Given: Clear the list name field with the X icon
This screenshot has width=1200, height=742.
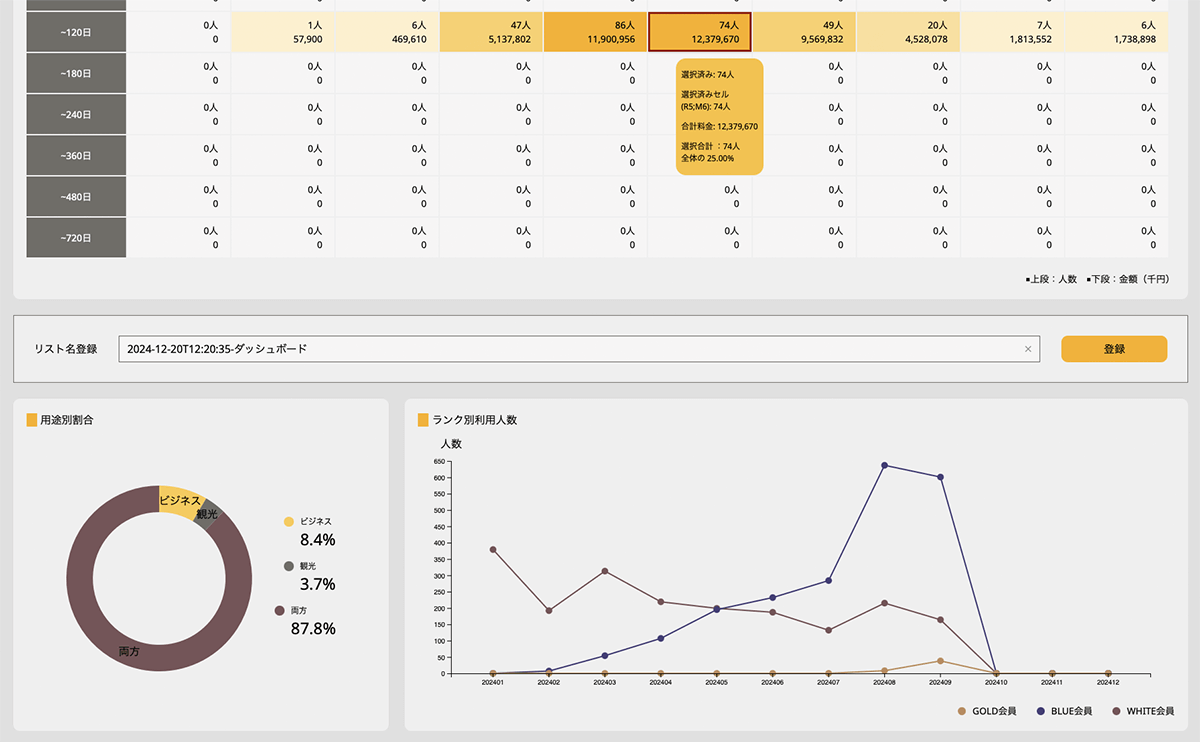Looking at the screenshot, I should pyautogui.click(x=1028, y=349).
